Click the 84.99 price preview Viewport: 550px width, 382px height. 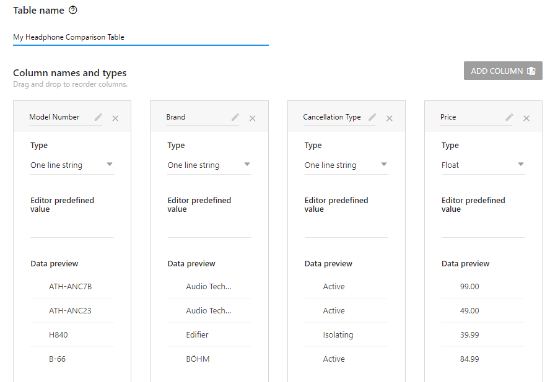coord(469,359)
